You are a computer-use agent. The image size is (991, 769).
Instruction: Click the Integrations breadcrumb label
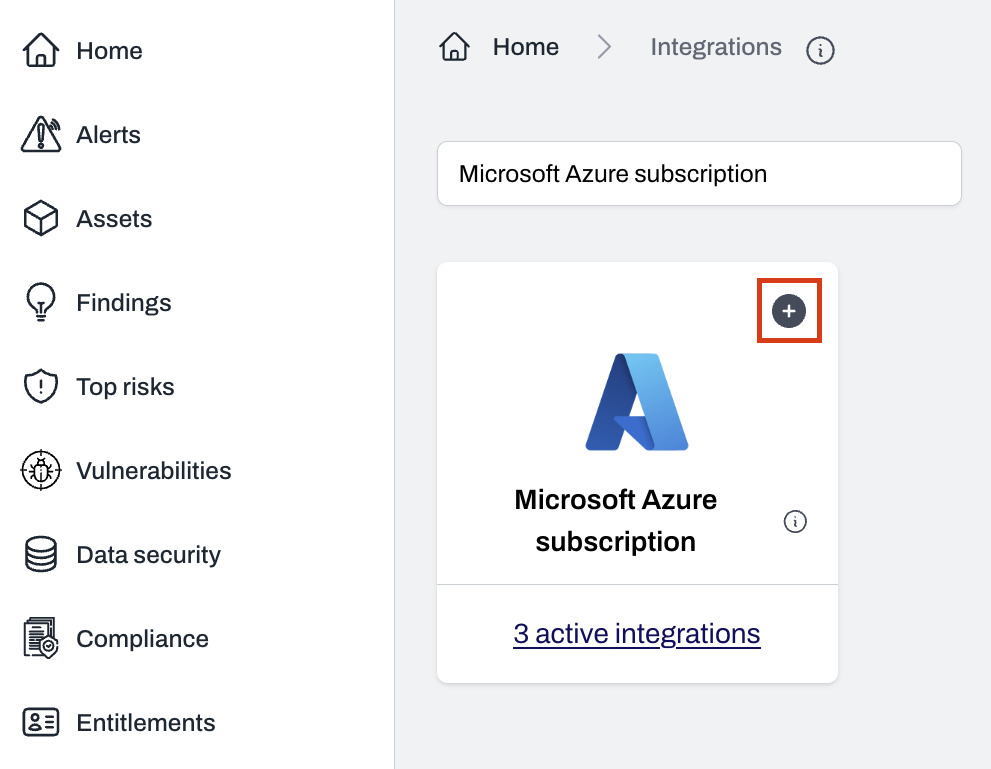715,47
